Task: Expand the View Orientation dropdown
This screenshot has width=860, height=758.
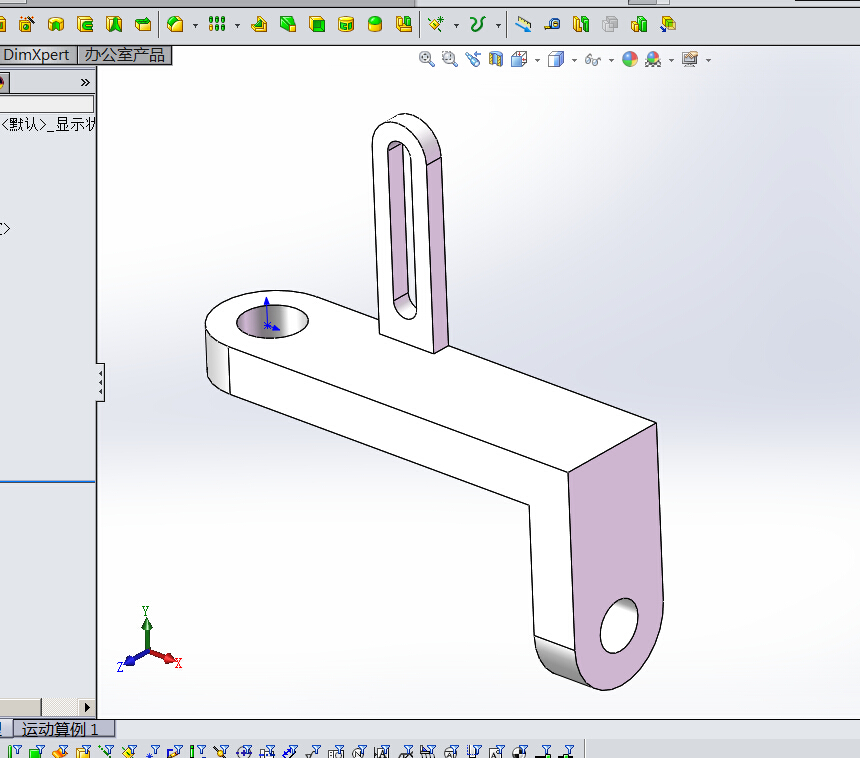Action: tap(538, 60)
